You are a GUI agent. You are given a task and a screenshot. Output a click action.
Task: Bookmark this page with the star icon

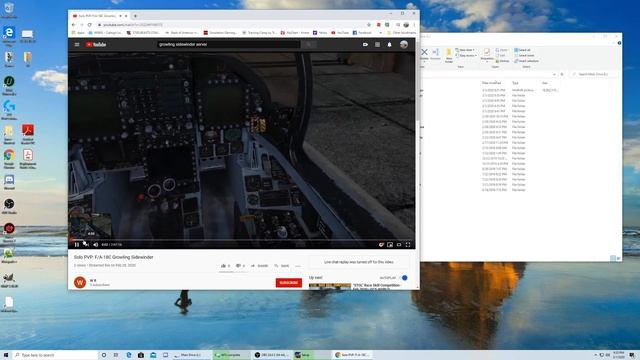369,25
